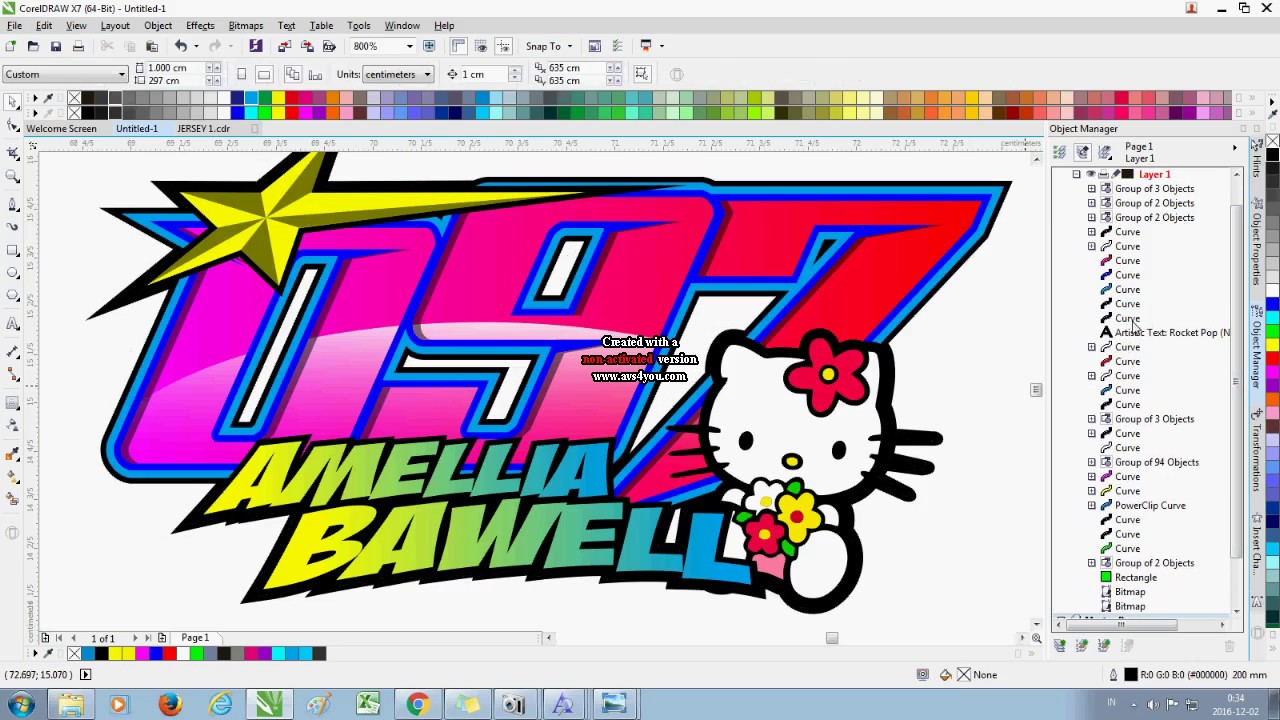The height and width of the screenshot is (720, 1280).
Task: Select the Pick tool in the toolbox
Action: (x=12, y=102)
